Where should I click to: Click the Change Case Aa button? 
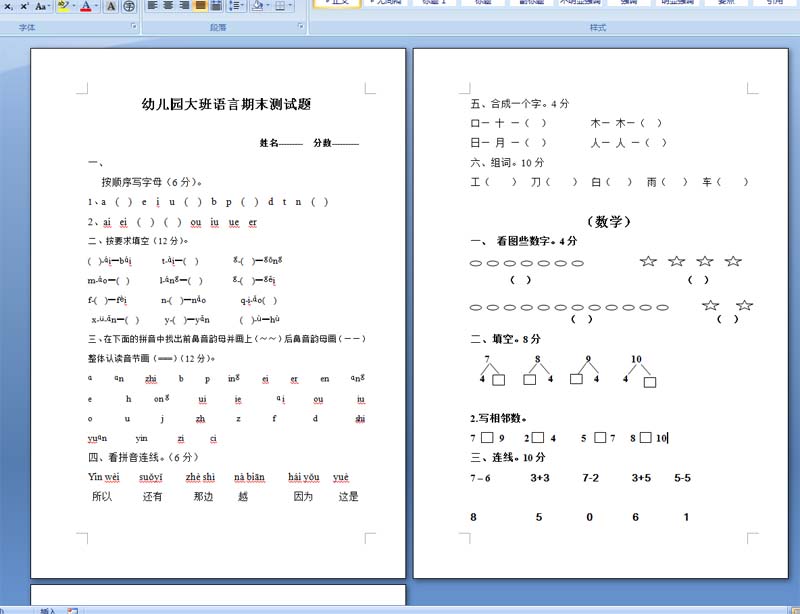[40, 6]
